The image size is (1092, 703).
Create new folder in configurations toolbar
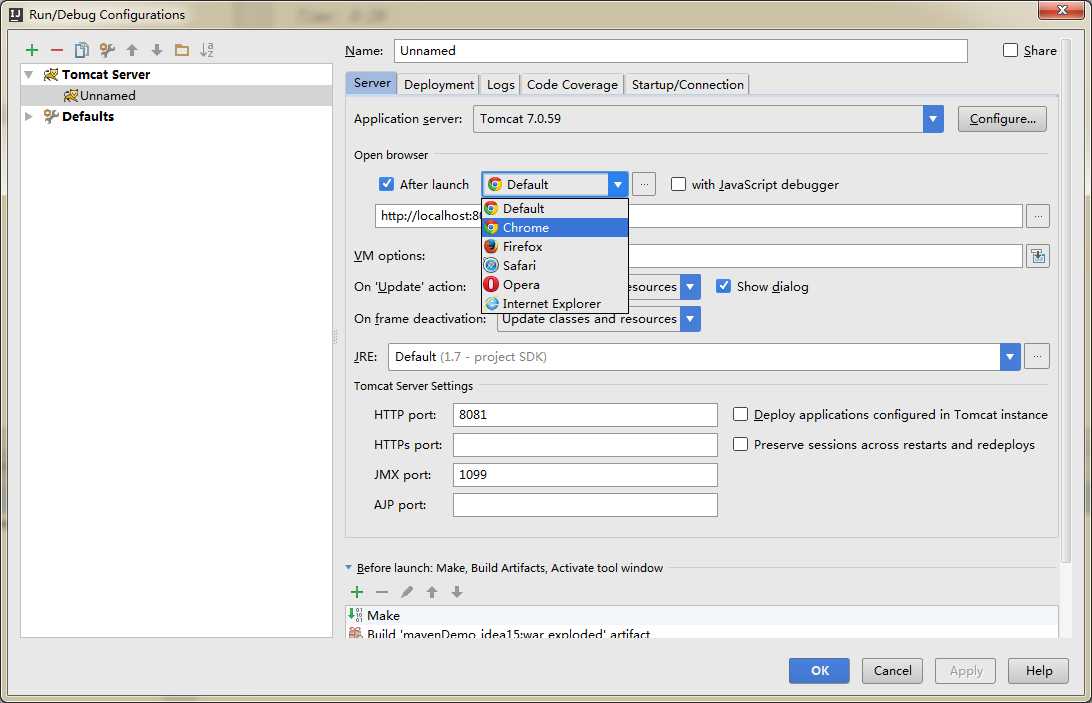pos(182,50)
